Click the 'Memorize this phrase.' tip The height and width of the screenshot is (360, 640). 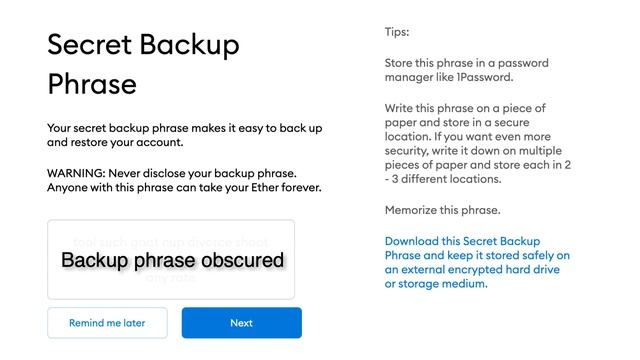click(x=442, y=210)
